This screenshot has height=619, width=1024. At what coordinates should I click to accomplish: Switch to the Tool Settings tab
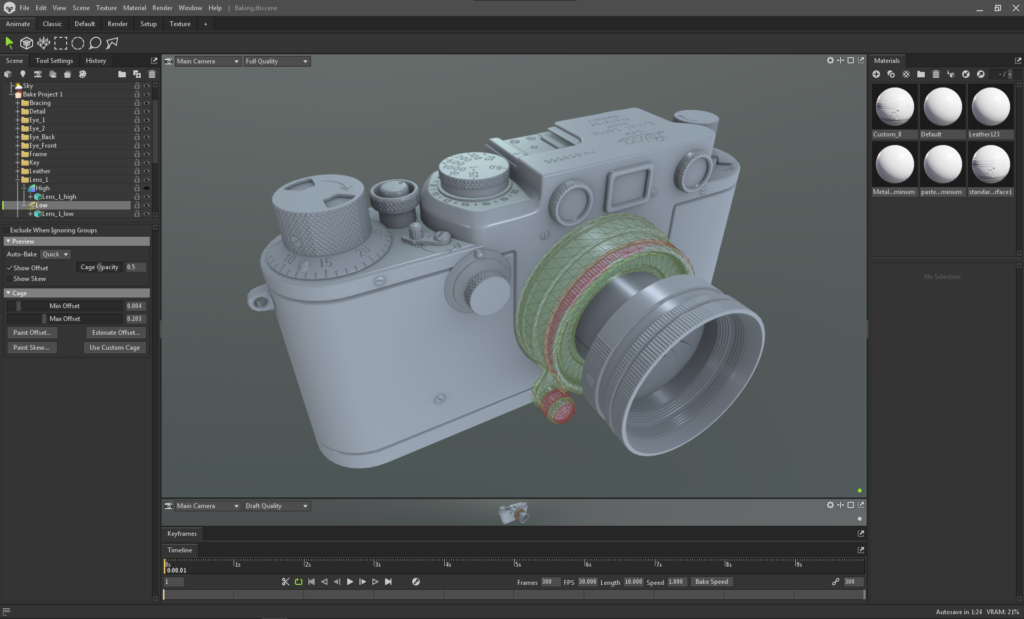[x=55, y=61]
